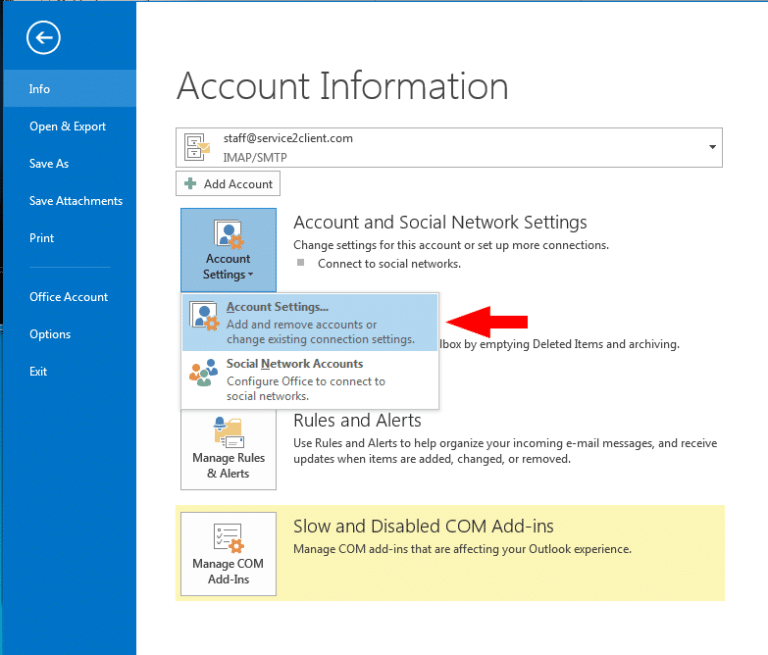Click the COM Add-Ins checklist gear icon

pyautogui.click(x=228, y=538)
